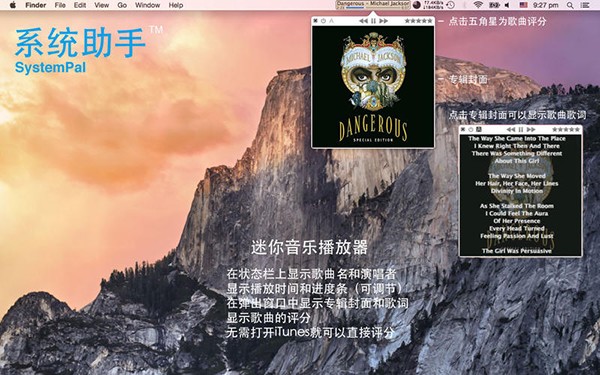This screenshot has height=375, width=600.
Task: Rate the song using the album popup stars
Action: tap(418, 21)
